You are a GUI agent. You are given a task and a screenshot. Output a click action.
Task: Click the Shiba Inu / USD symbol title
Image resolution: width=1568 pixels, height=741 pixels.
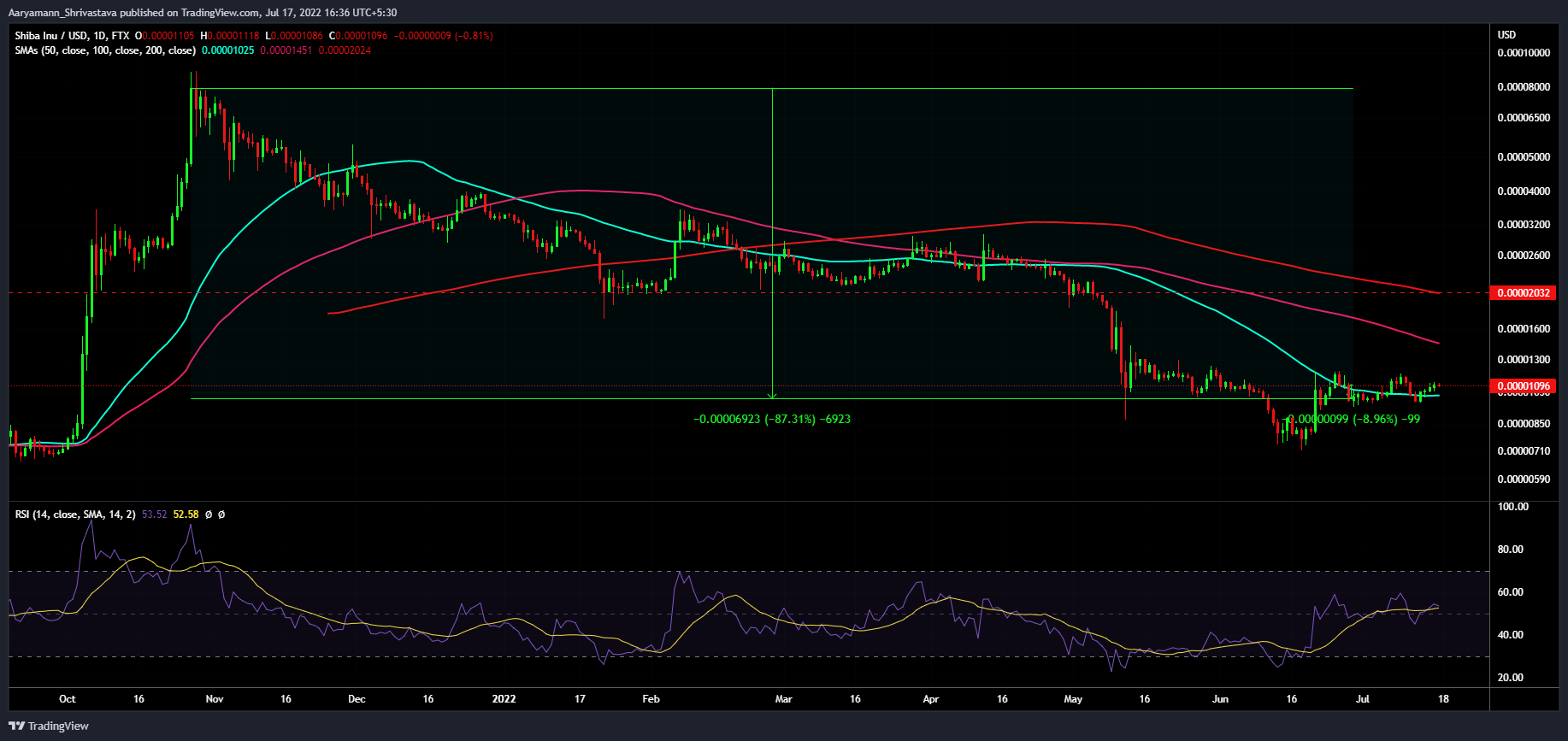(x=51, y=36)
